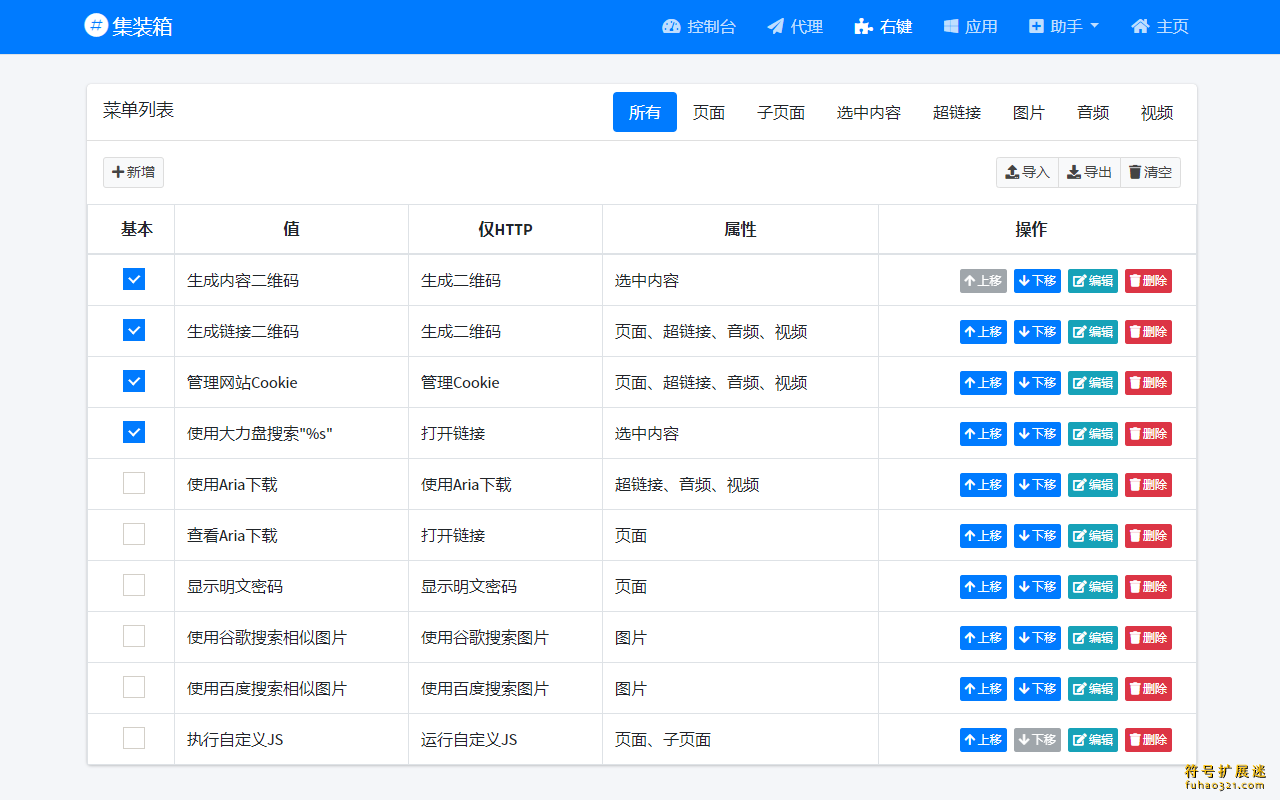Viewport: 1280px width, 800px height.
Task: Move 生成链接二维码 up with 上移
Action: click(983, 332)
